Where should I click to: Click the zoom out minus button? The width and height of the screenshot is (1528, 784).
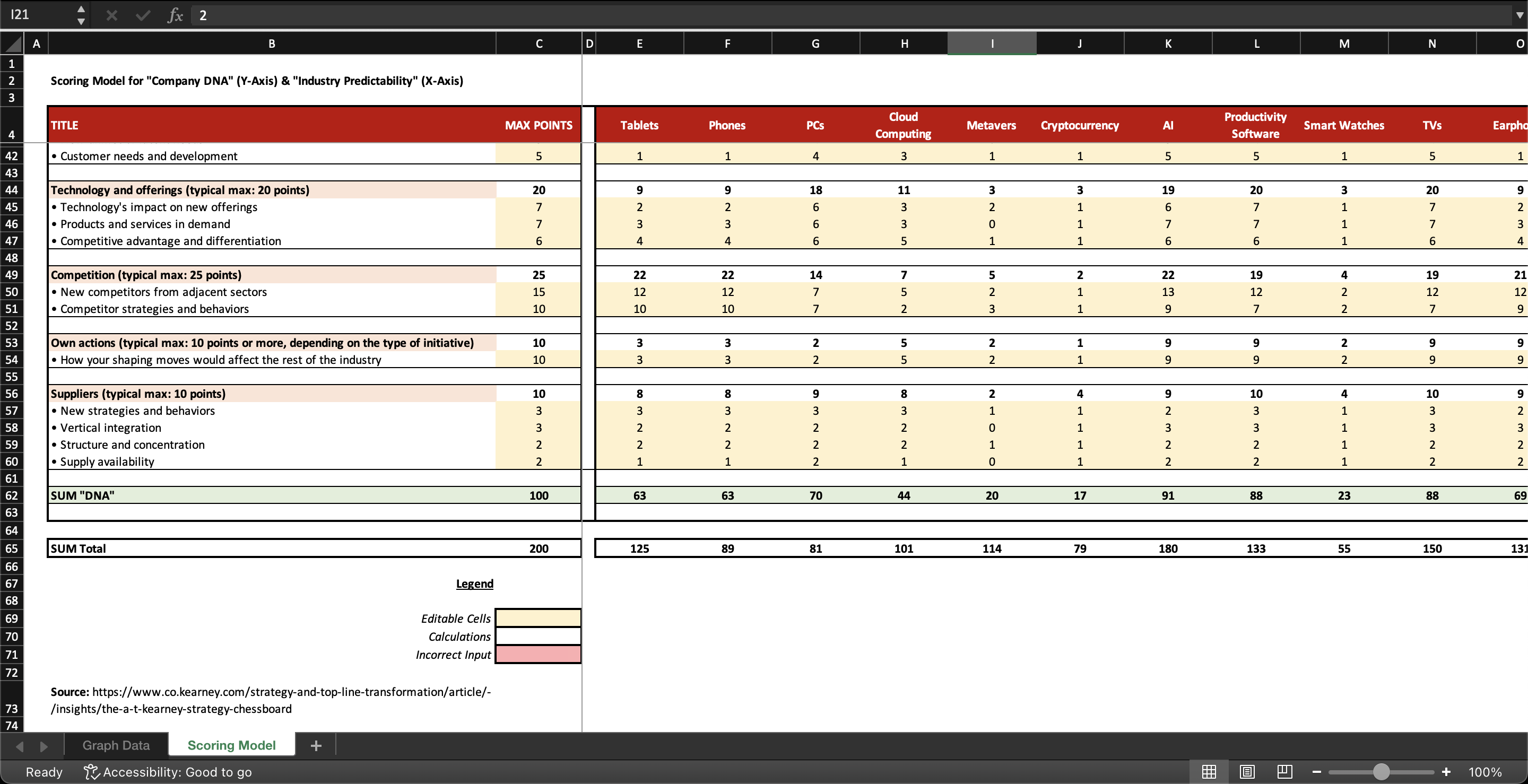coord(1317,772)
